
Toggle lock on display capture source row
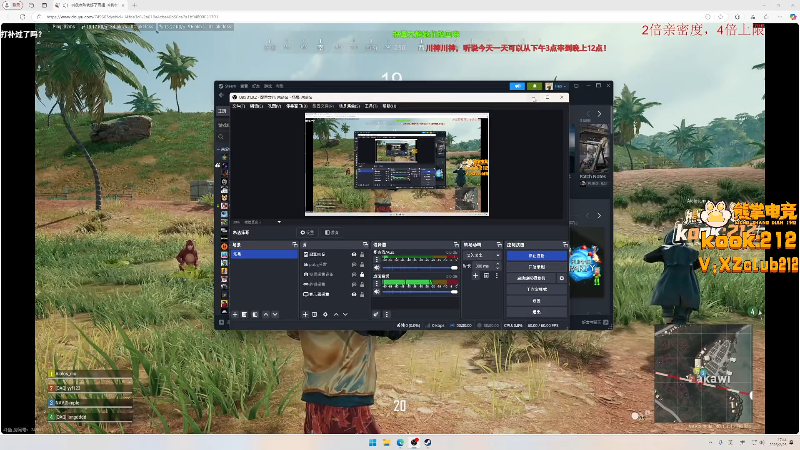362,294
